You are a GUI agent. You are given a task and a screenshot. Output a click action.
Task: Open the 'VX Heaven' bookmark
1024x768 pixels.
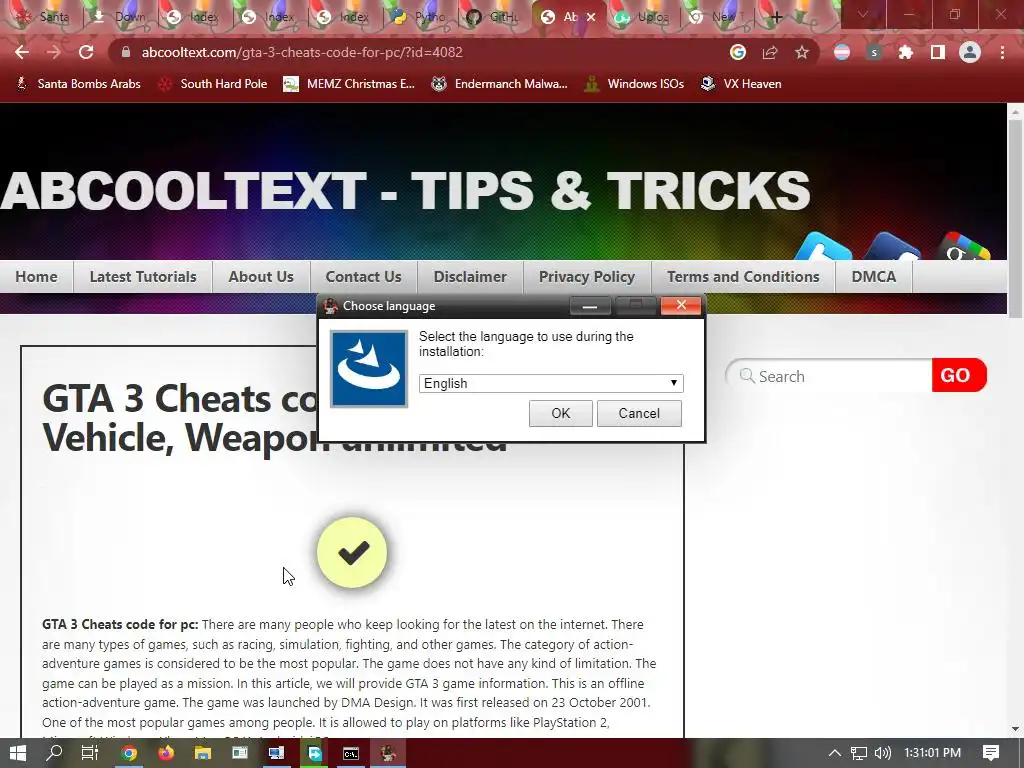pyautogui.click(x=741, y=84)
